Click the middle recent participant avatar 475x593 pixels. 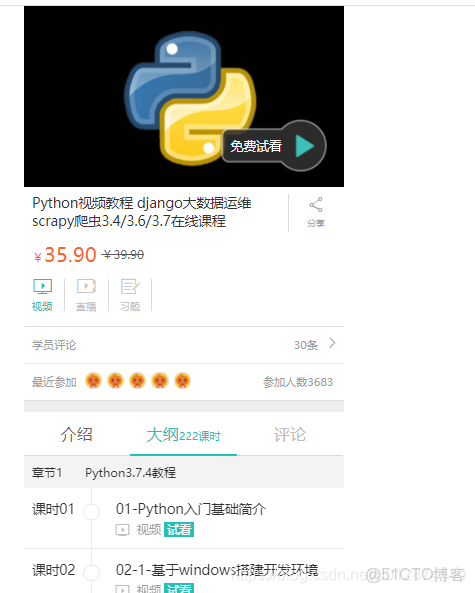tap(138, 381)
